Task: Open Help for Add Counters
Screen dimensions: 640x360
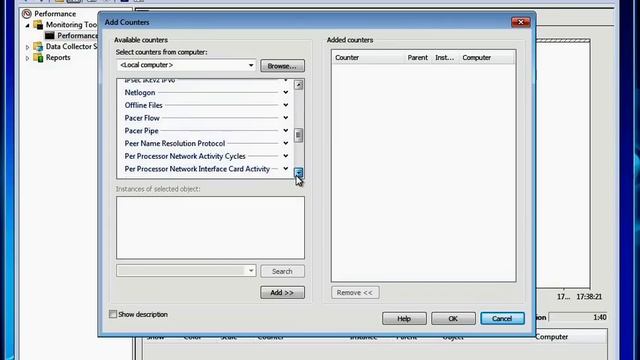Action: 404,318
